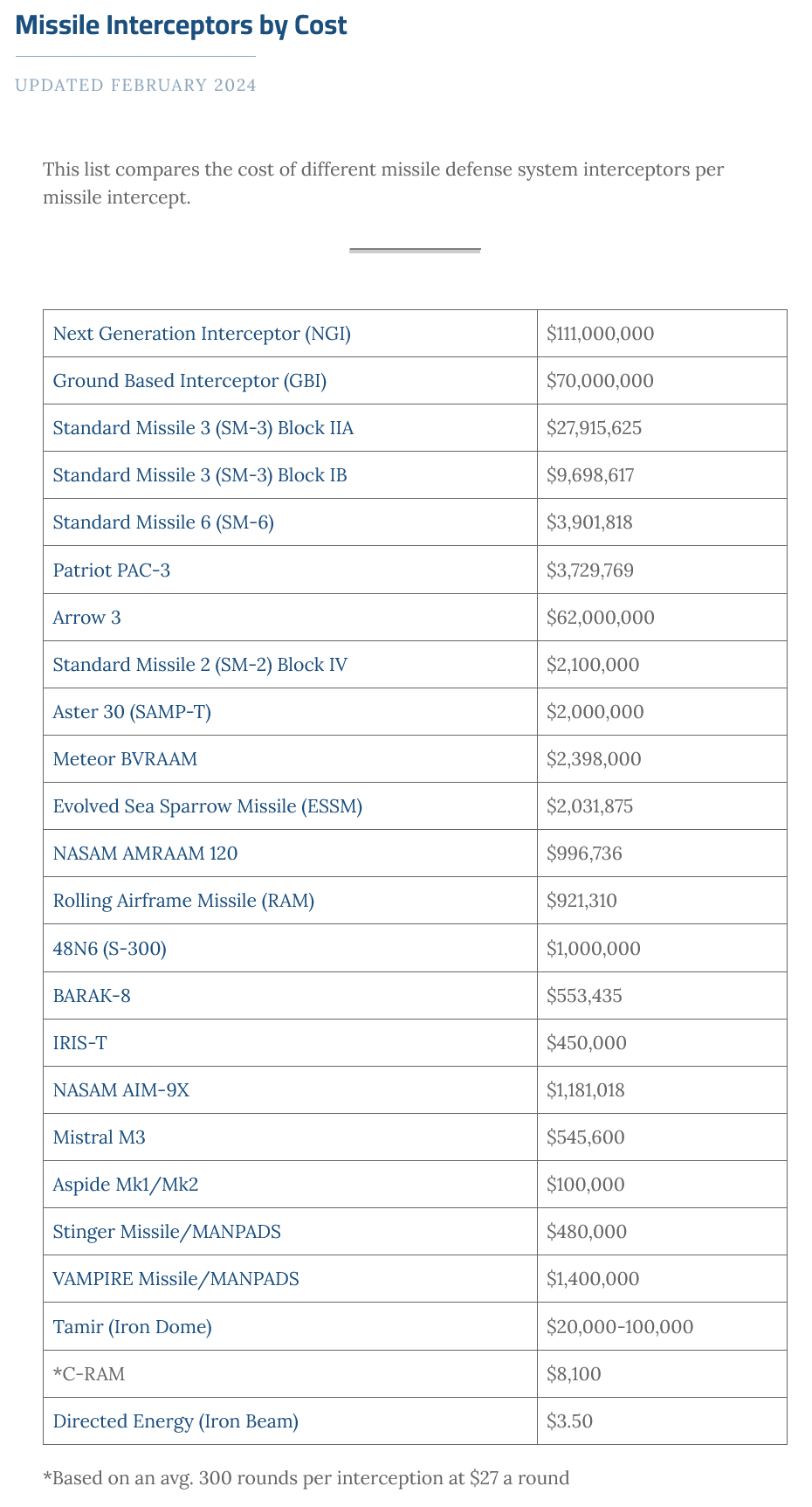
Task: Click the Patriot PAC-3 link
Action: tap(112, 570)
